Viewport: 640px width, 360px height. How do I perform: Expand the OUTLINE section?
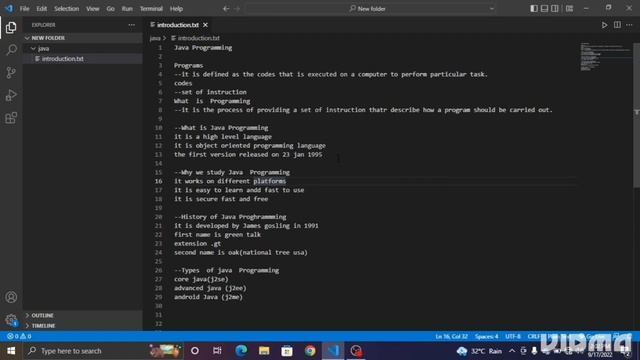click(82, 316)
